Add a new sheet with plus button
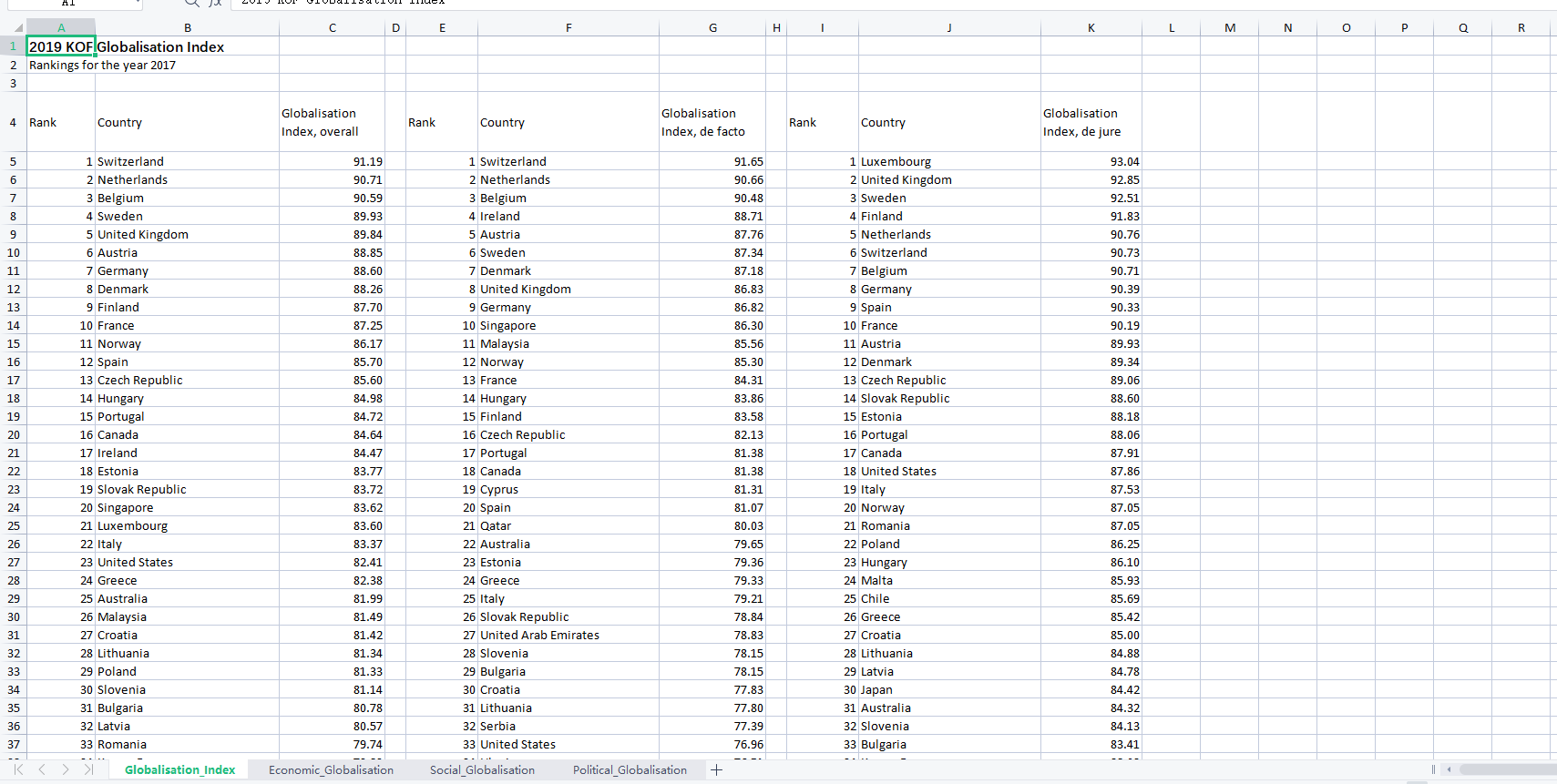 click(717, 769)
